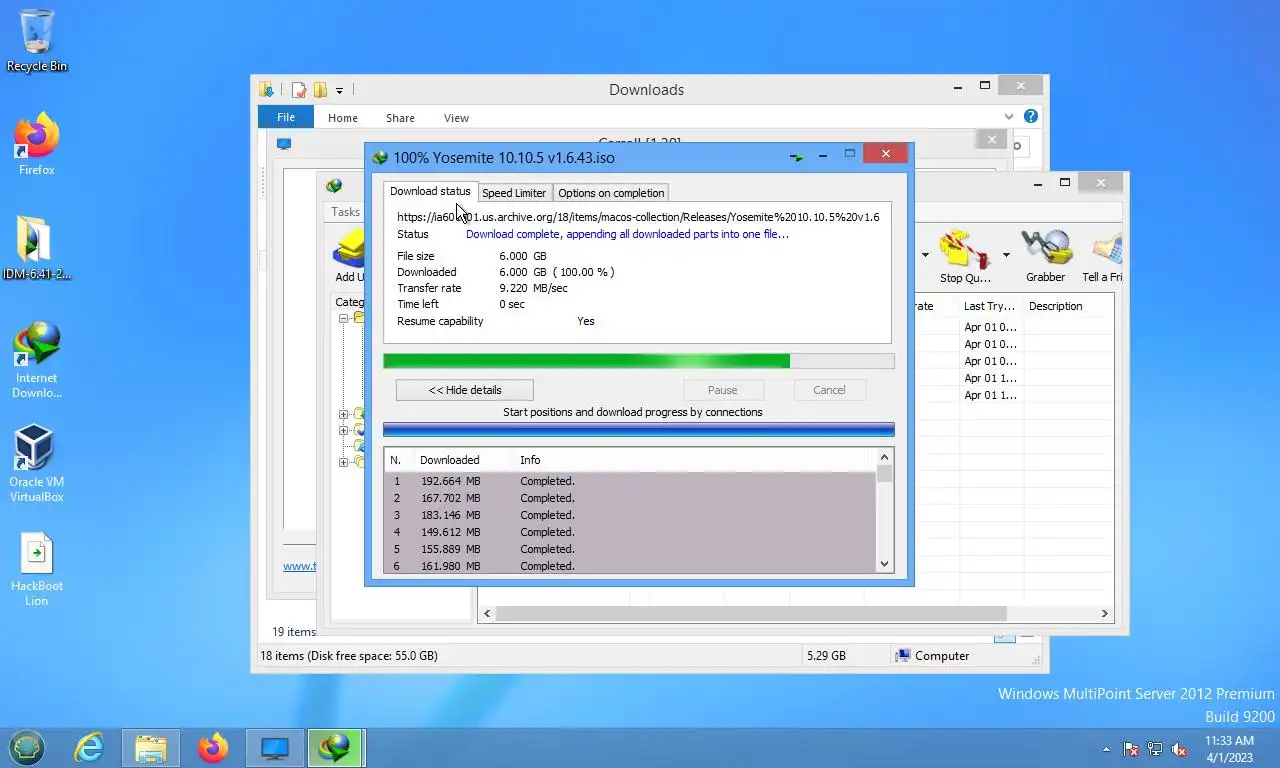Image resolution: width=1280 pixels, height=768 pixels.
Task: Select the Firefox desktop shortcut
Action: [37, 144]
